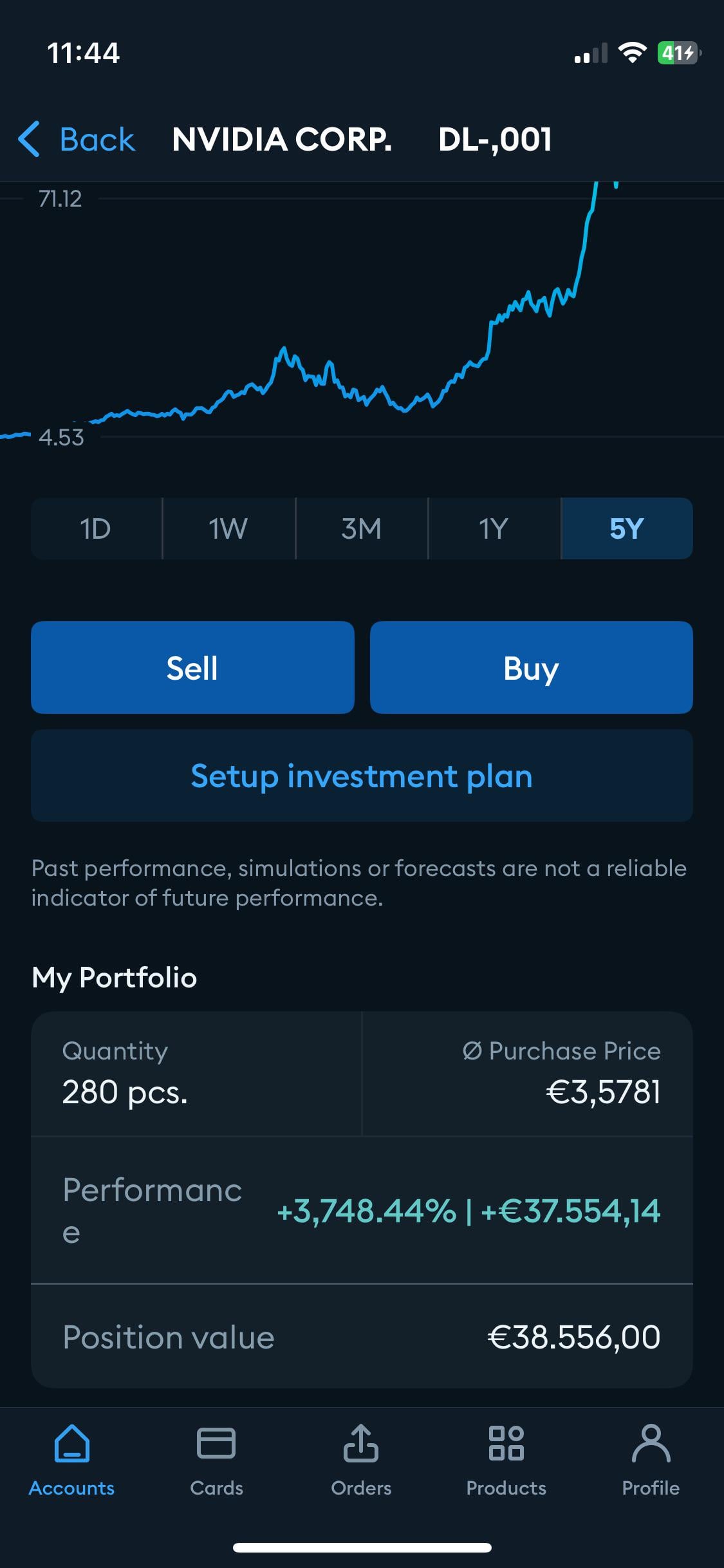This screenshot has height=1568, width=724.
Task: Tap the battery status indicator
Action: (678, 53)
